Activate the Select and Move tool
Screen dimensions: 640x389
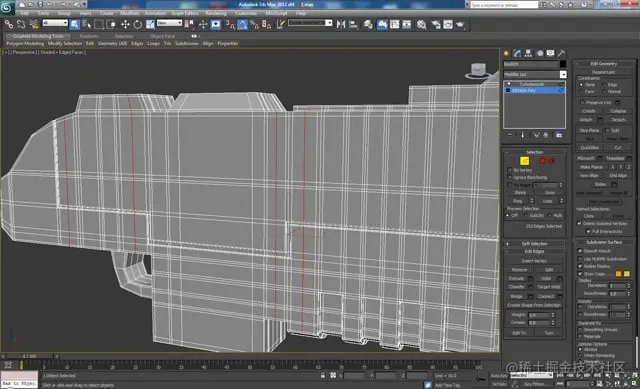[125, 24]
